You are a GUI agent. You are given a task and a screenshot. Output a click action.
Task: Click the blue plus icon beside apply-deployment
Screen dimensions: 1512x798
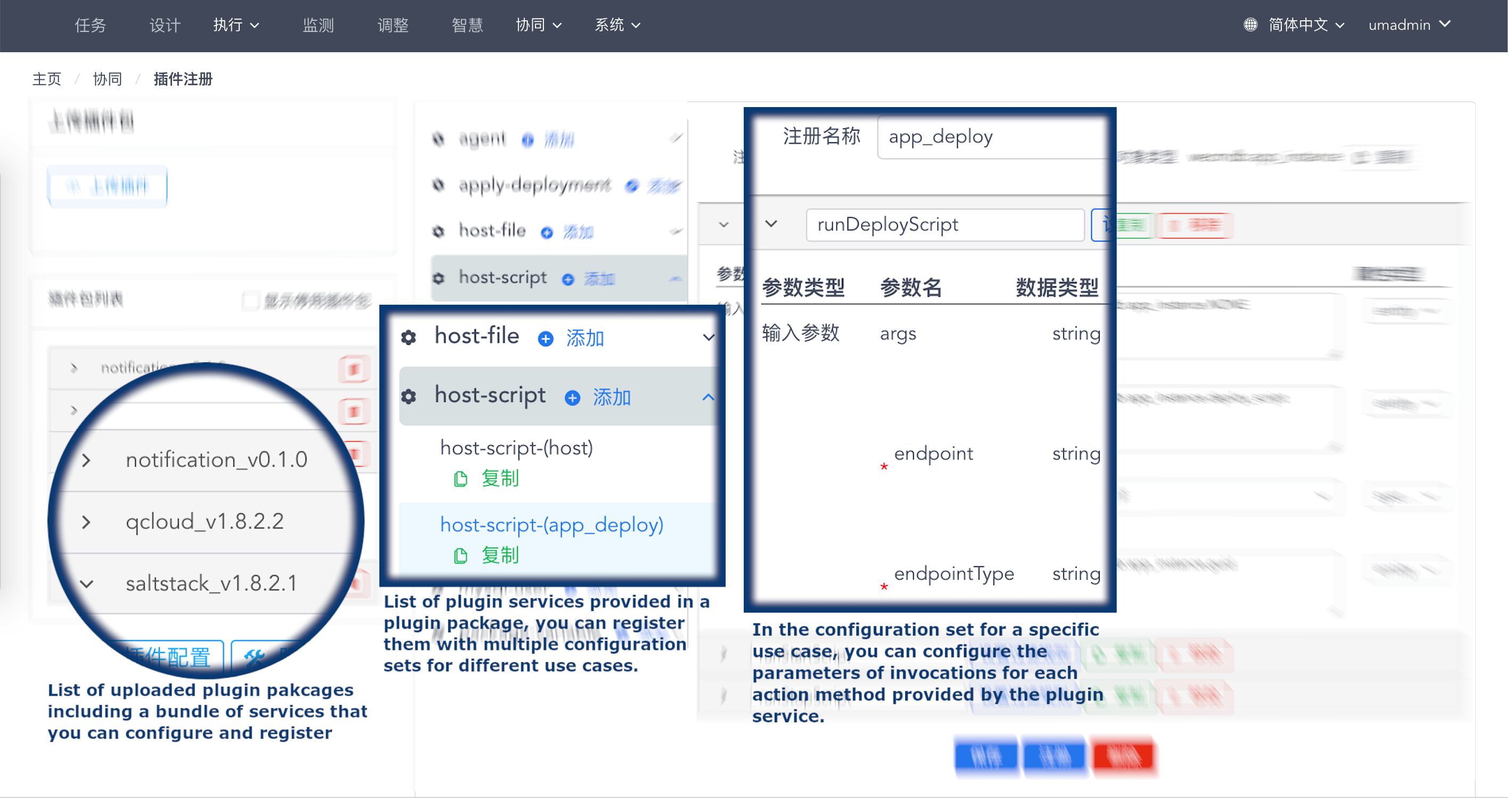tap(632, 185)
